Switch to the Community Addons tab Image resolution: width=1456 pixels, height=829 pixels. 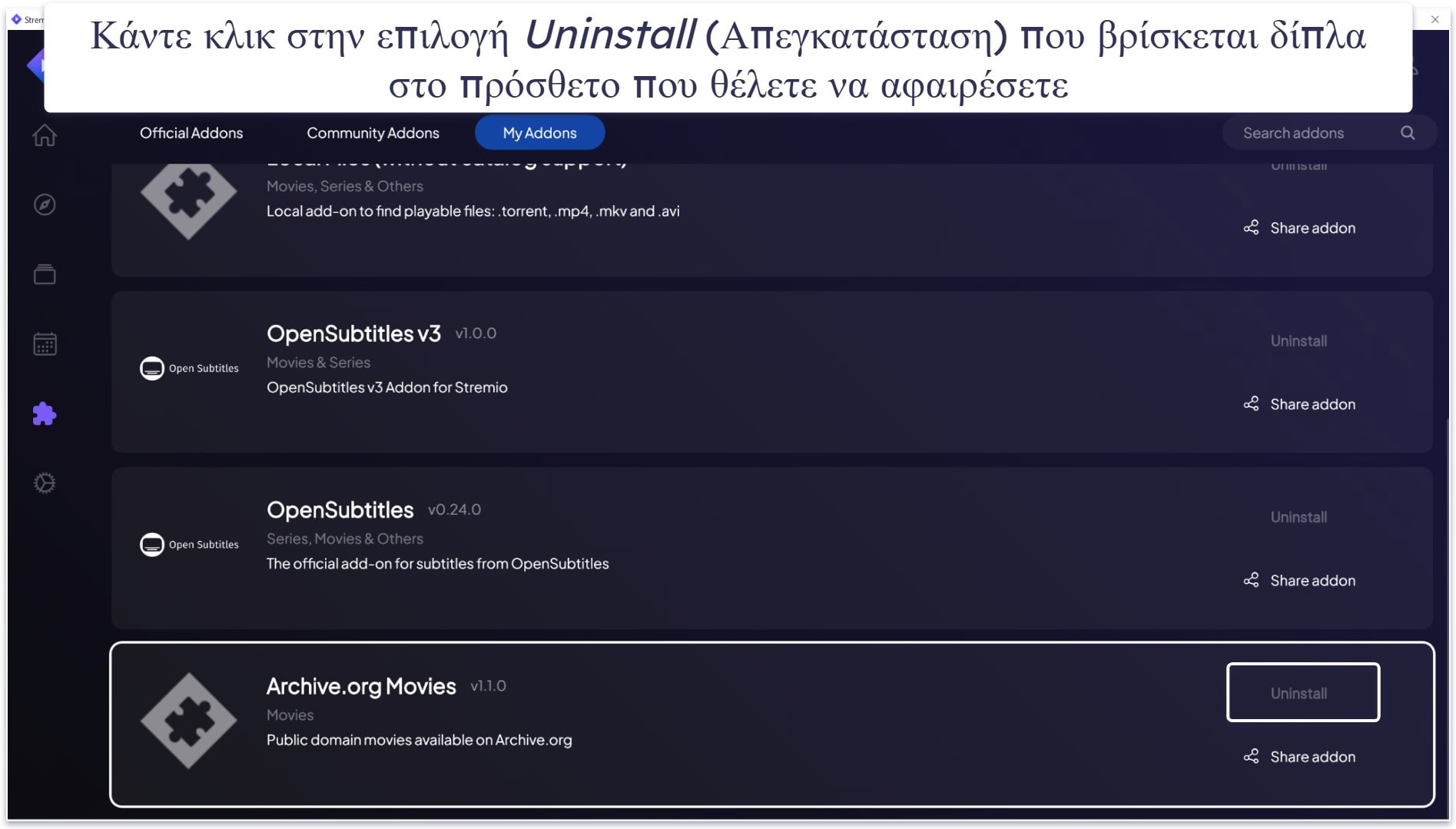tap(373, 133)
